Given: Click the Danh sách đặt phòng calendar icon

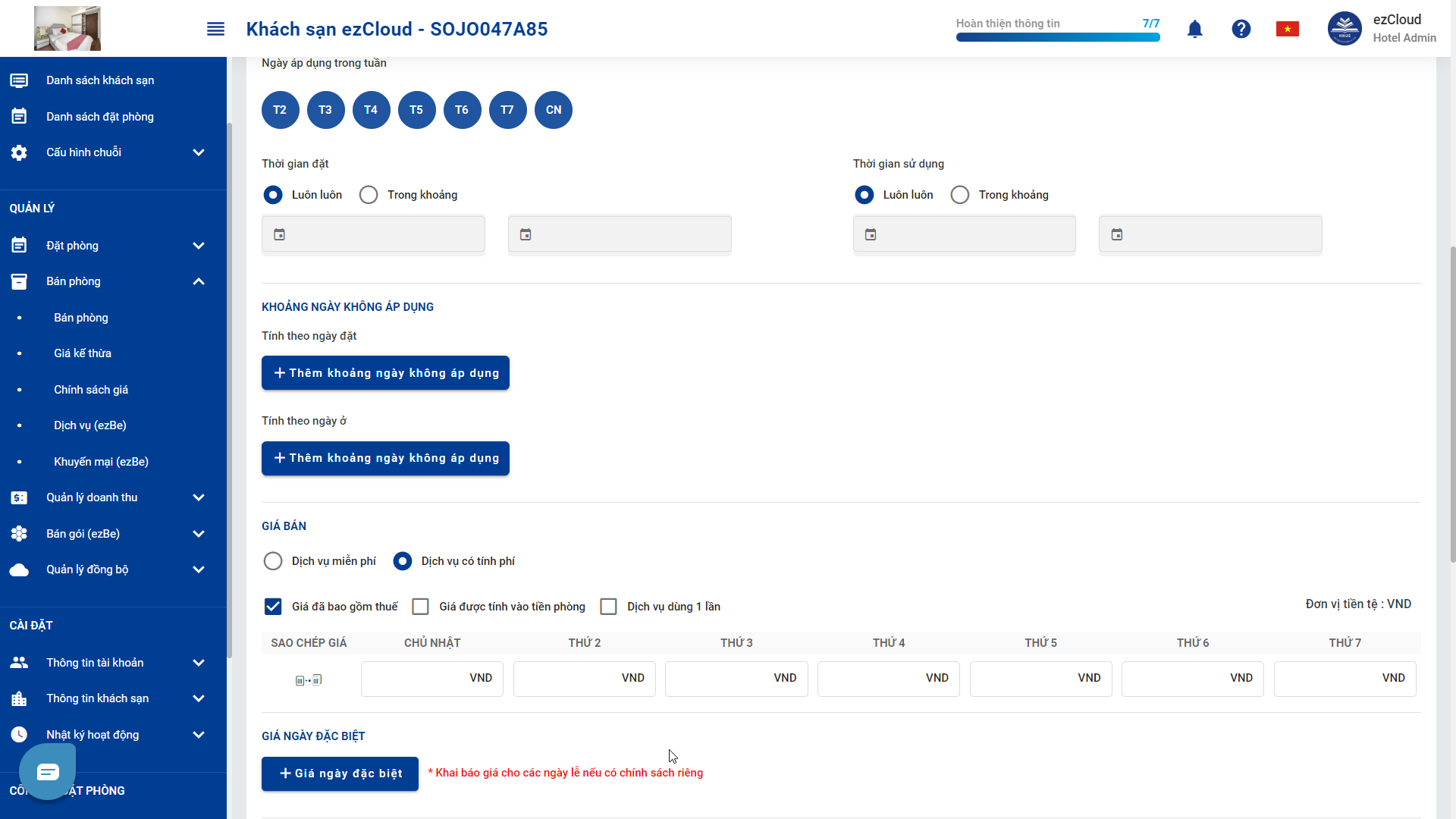Looking at the screenshot, I should [x=19, y=116].
